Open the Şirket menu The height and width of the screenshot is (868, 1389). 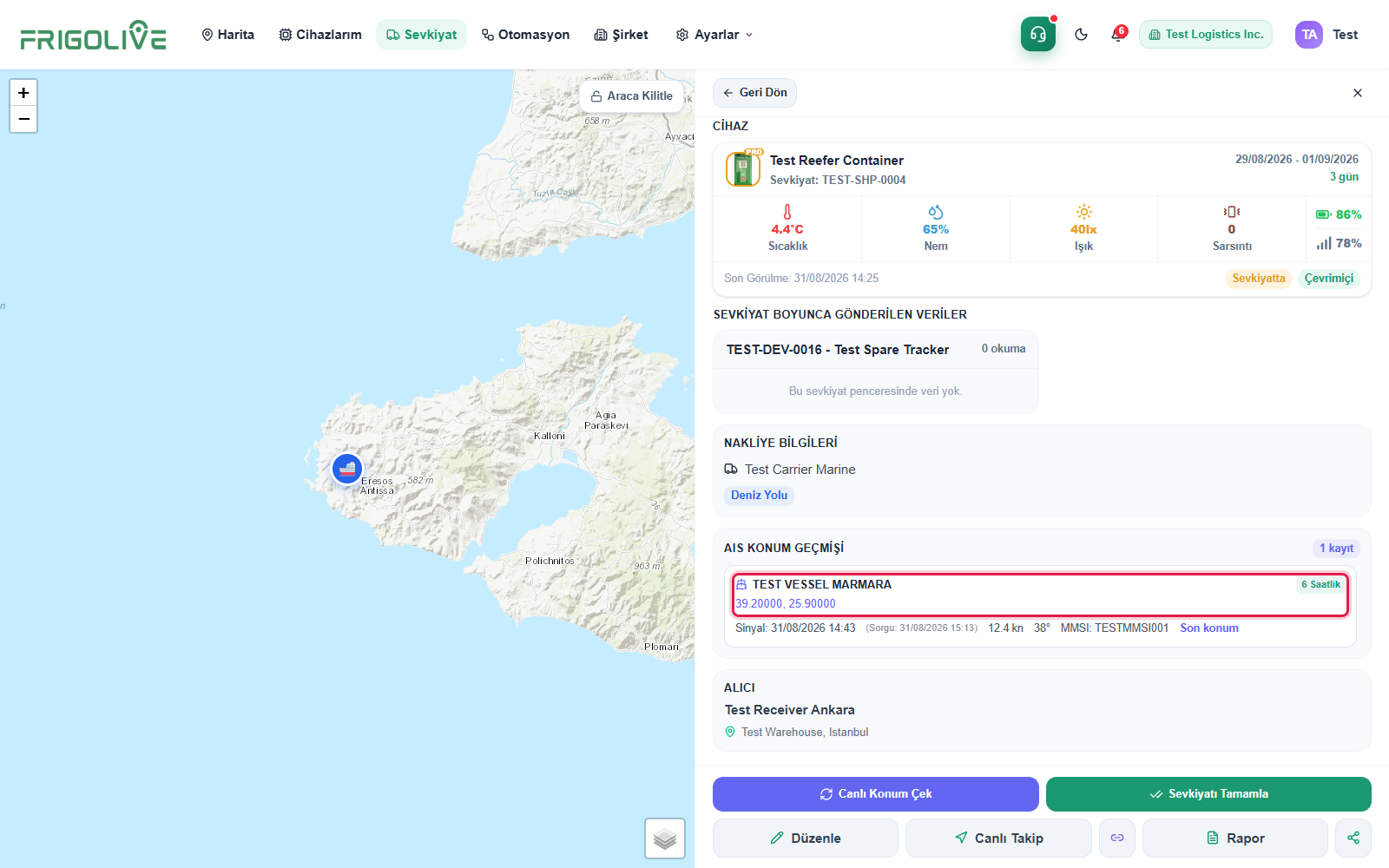click(x=621, y=35)
